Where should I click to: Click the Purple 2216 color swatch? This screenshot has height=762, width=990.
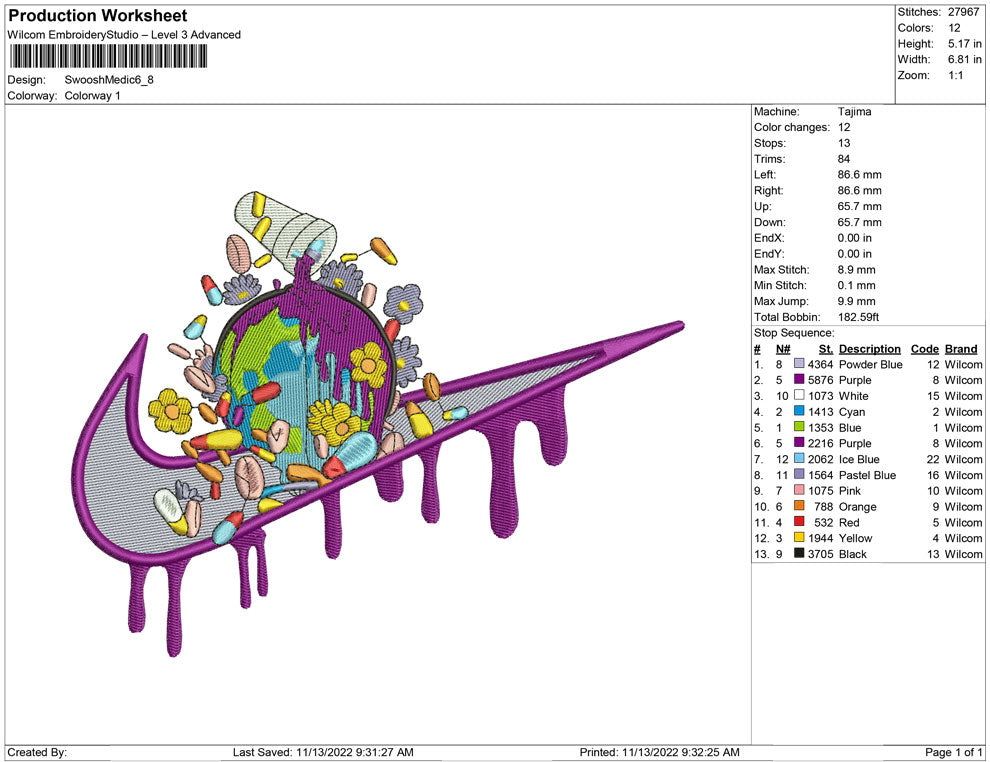pos(799,443)
